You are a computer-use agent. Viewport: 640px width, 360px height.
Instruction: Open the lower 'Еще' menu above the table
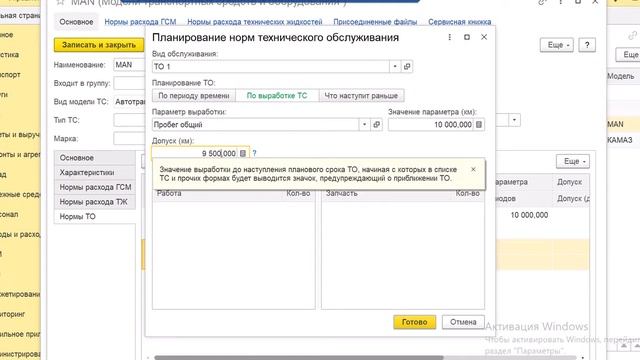[573, 162]
